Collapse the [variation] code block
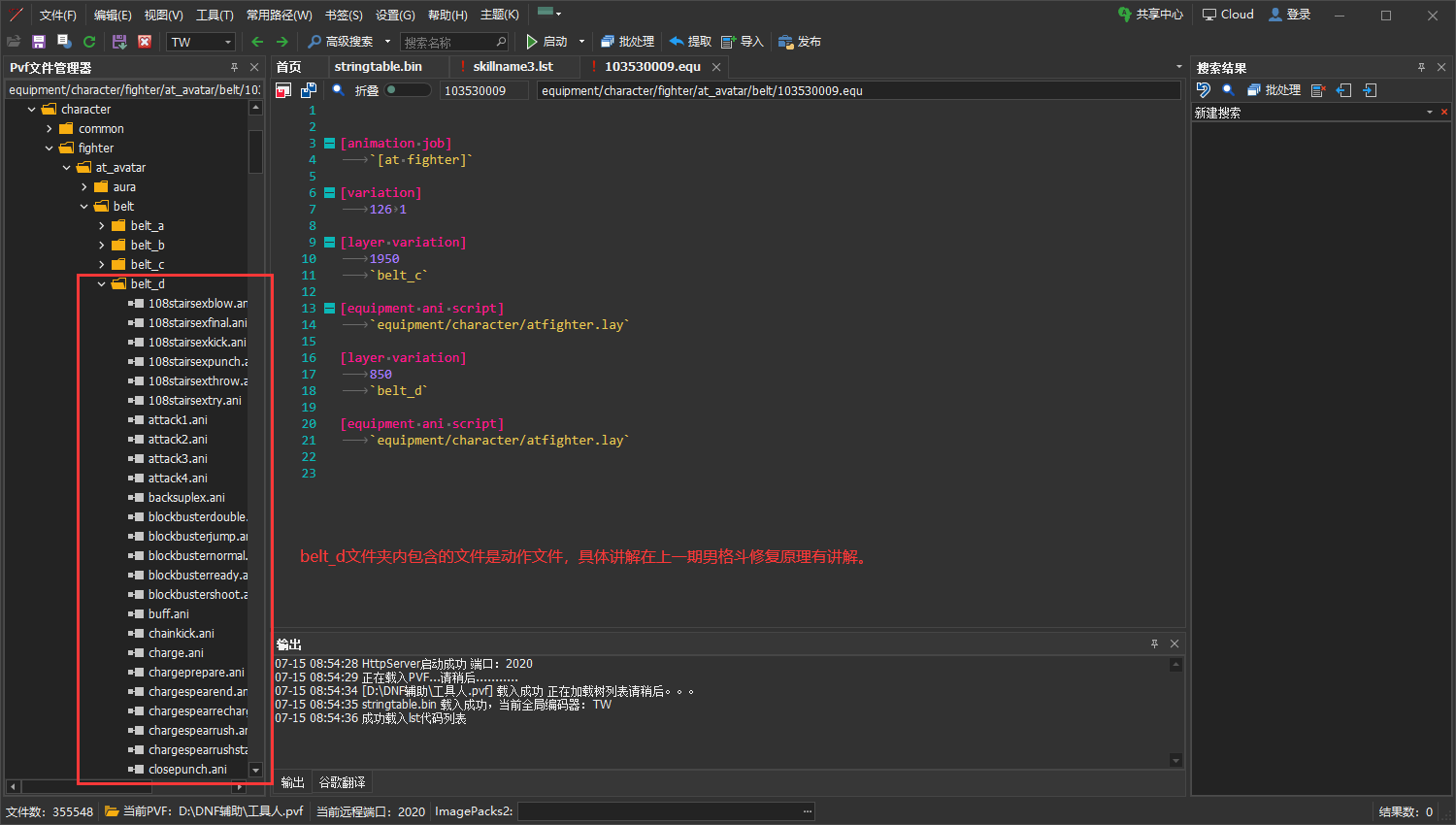 click(x=329, y=192)
